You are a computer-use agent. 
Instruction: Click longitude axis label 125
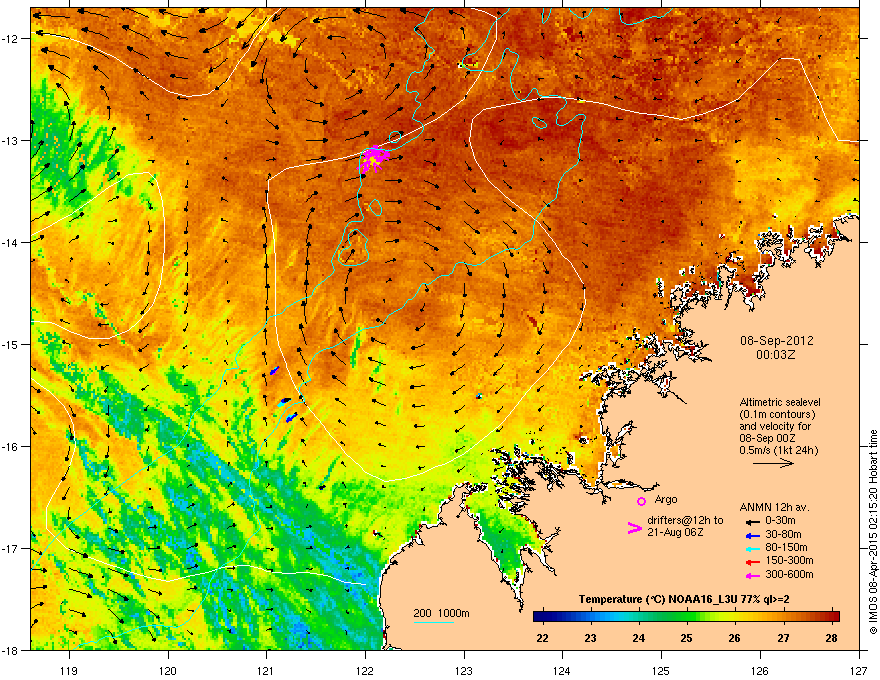661,670
